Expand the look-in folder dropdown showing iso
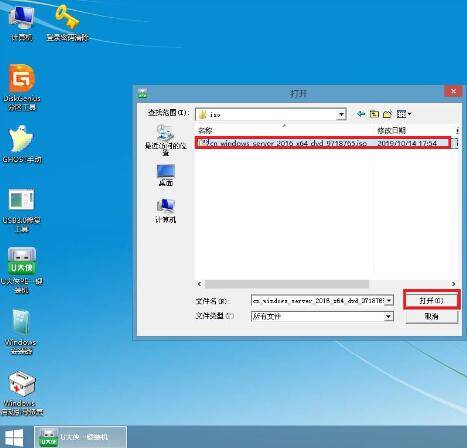This screenshot has height=448, width=467. 341,115
